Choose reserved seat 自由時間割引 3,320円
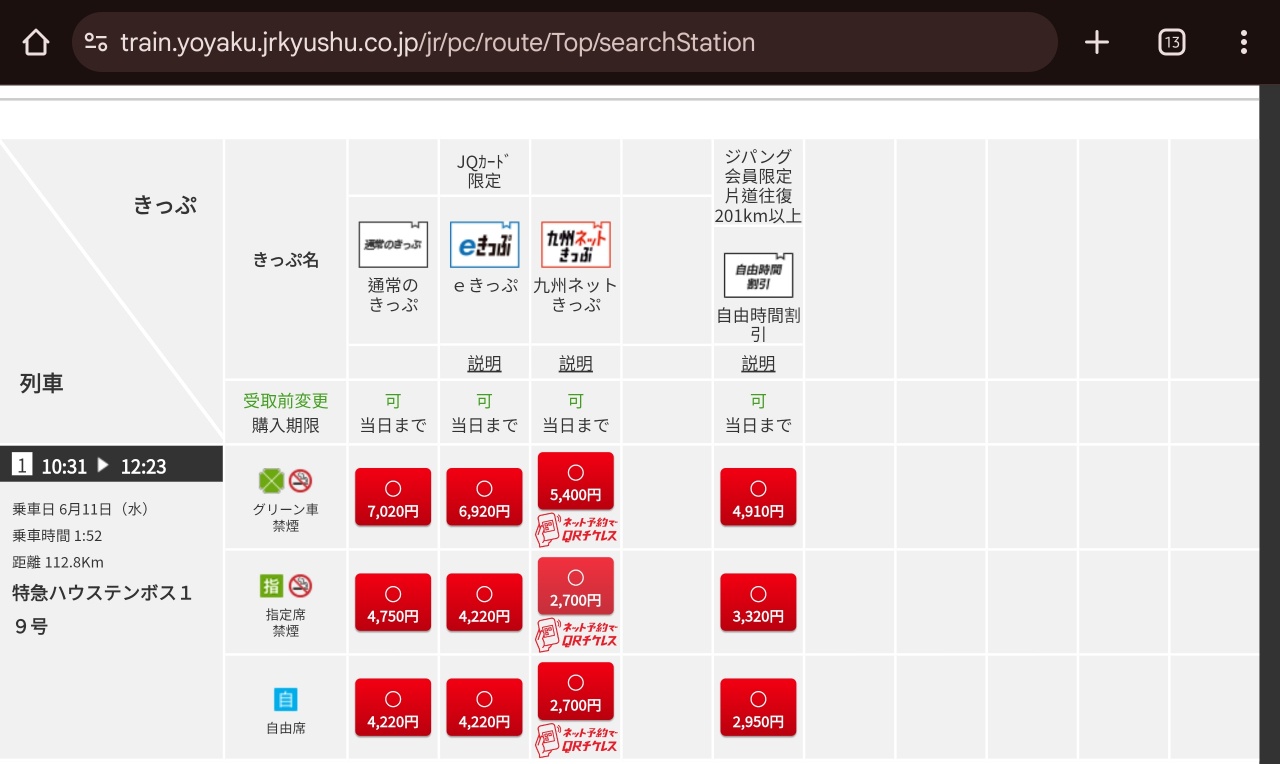The width and height of the screenshot is (1280, 764). 758,602
